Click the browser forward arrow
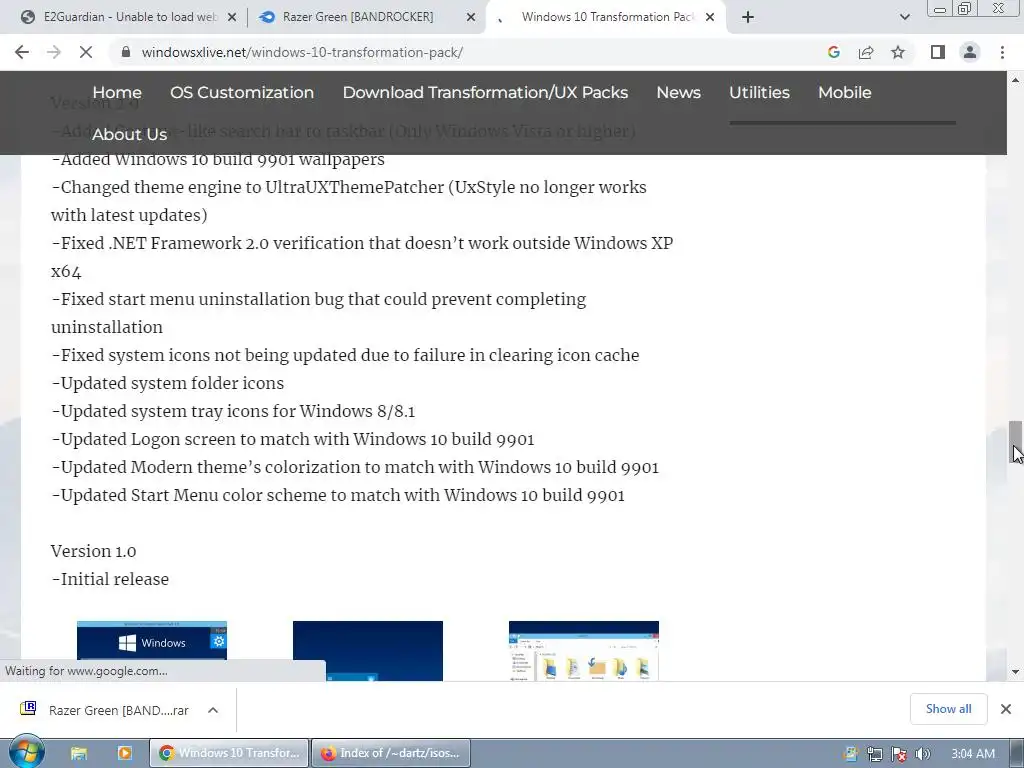The image size is (1024, 768). click(x=54, y=52)
